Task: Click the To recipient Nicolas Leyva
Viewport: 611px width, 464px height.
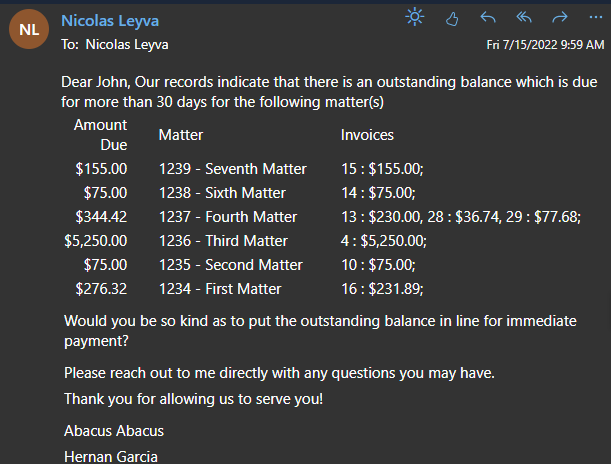Action: tap(127, 44)
